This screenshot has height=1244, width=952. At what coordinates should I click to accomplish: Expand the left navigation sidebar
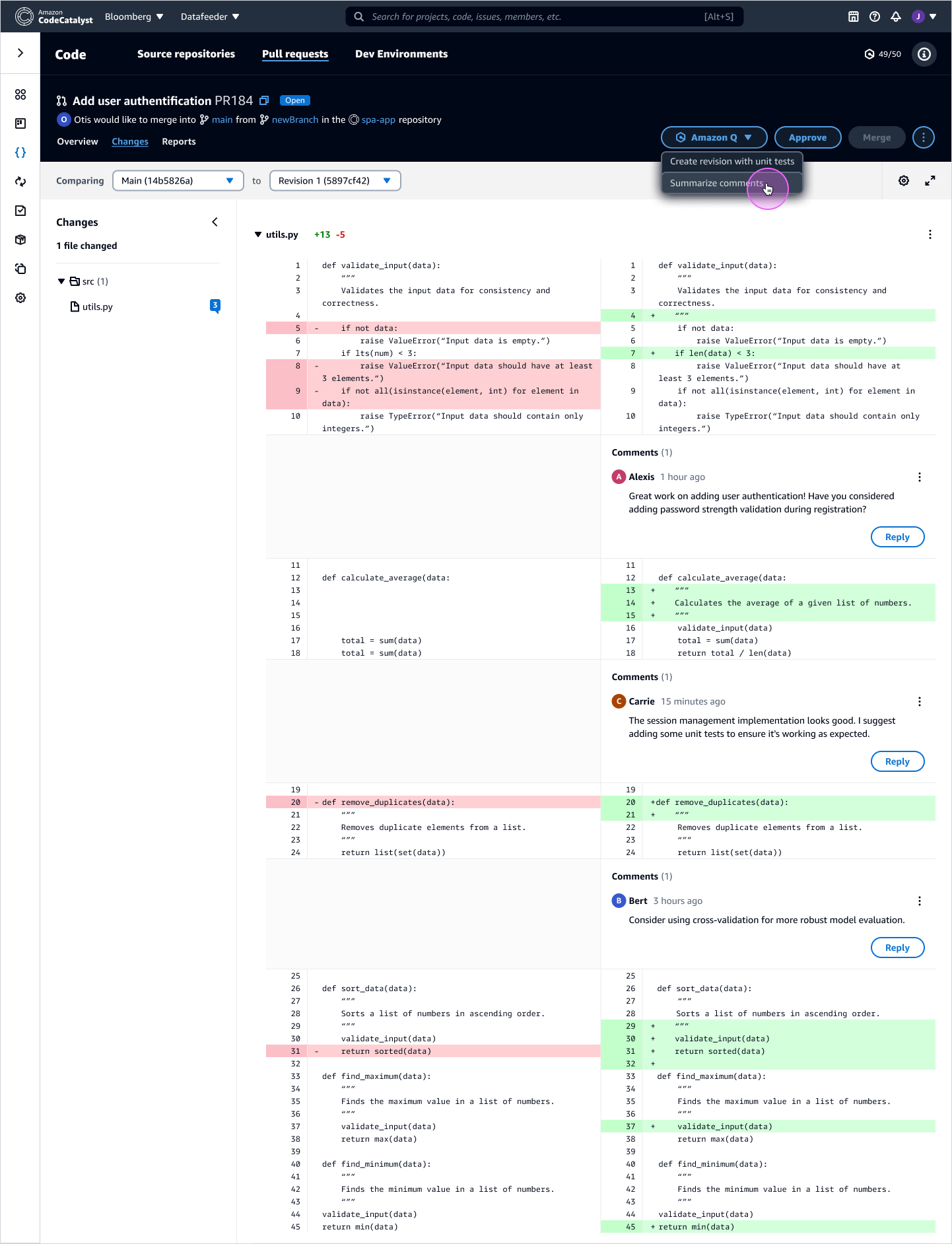tap(20, 53)
